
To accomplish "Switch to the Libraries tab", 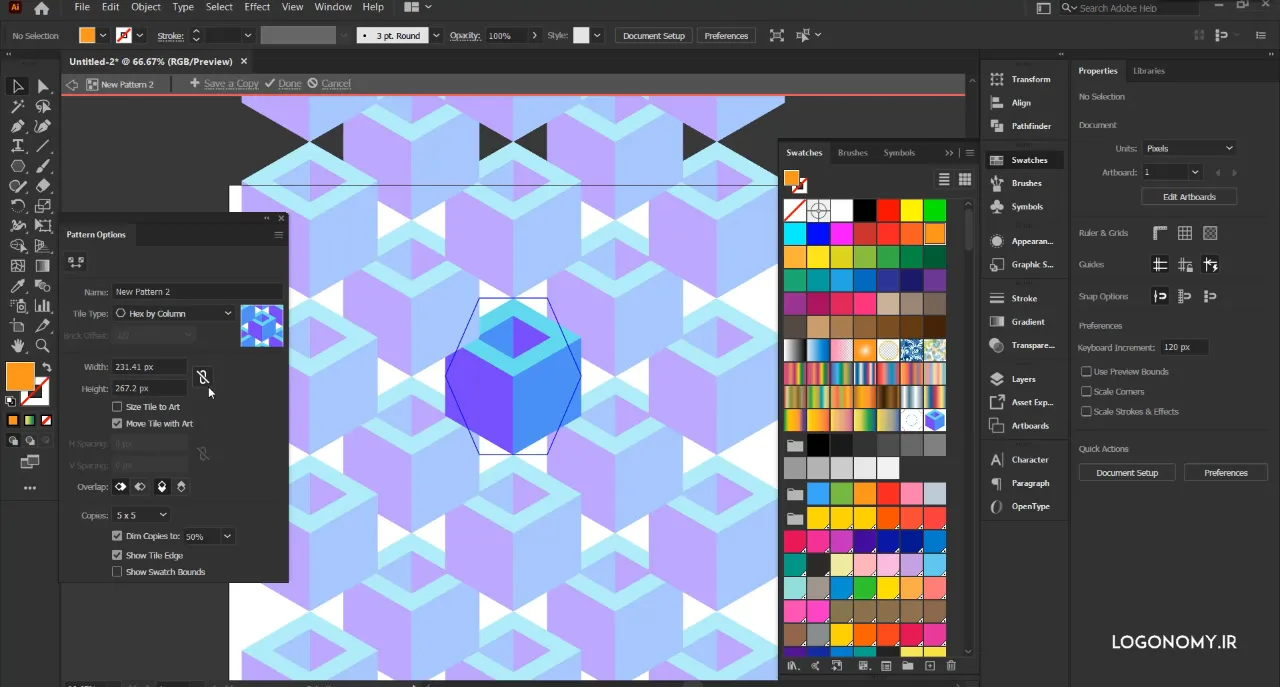I will click(x=1148, y=71).
